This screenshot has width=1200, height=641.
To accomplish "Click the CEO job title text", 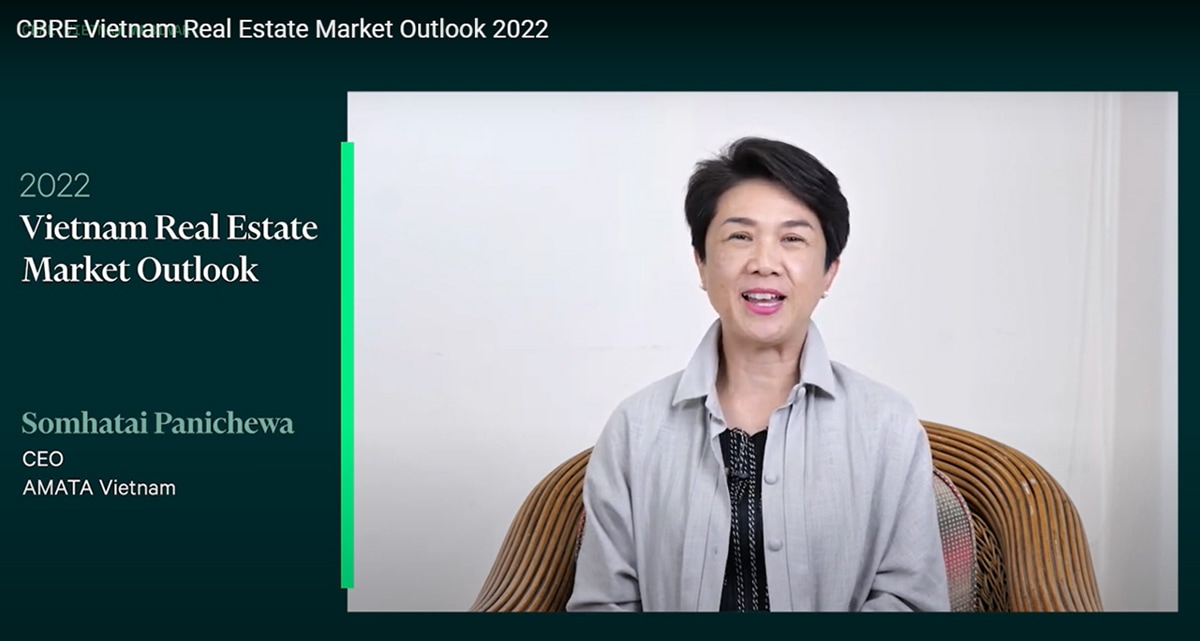I will click(x=43, y=459).
